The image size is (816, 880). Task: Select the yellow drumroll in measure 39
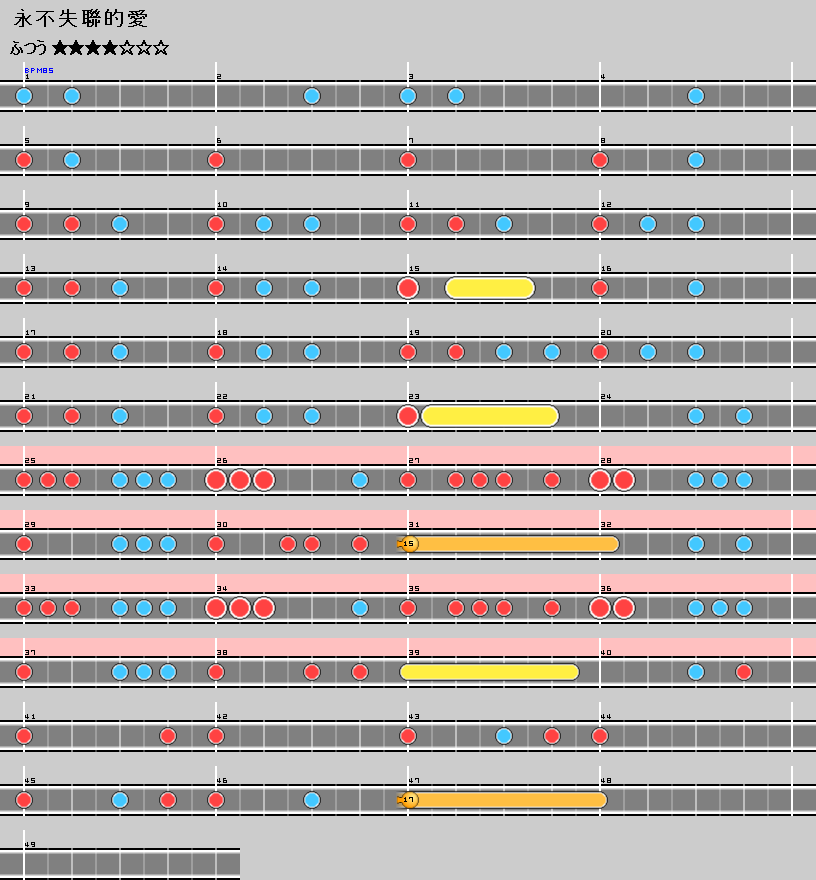pos(490,672)
